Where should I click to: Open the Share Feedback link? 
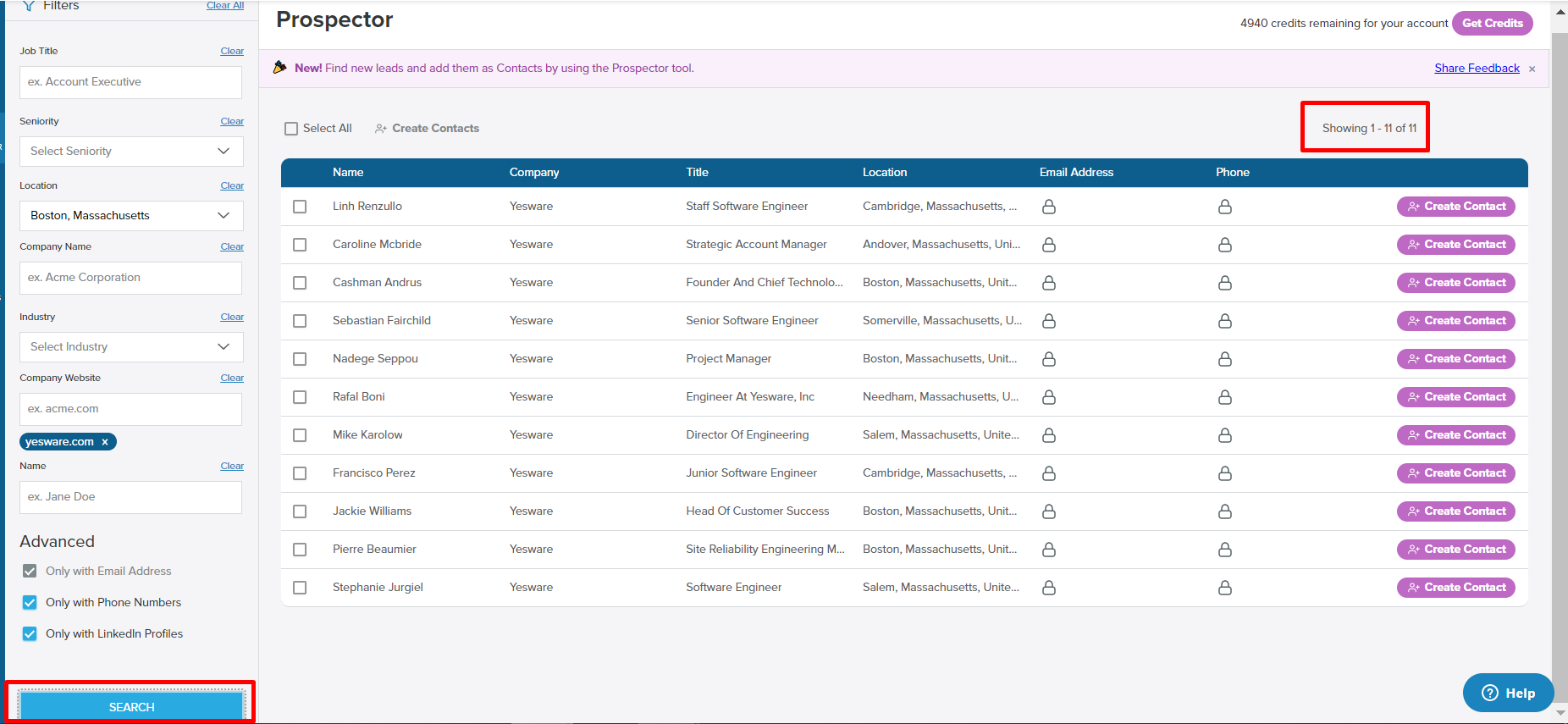[x=1477, y=69]
